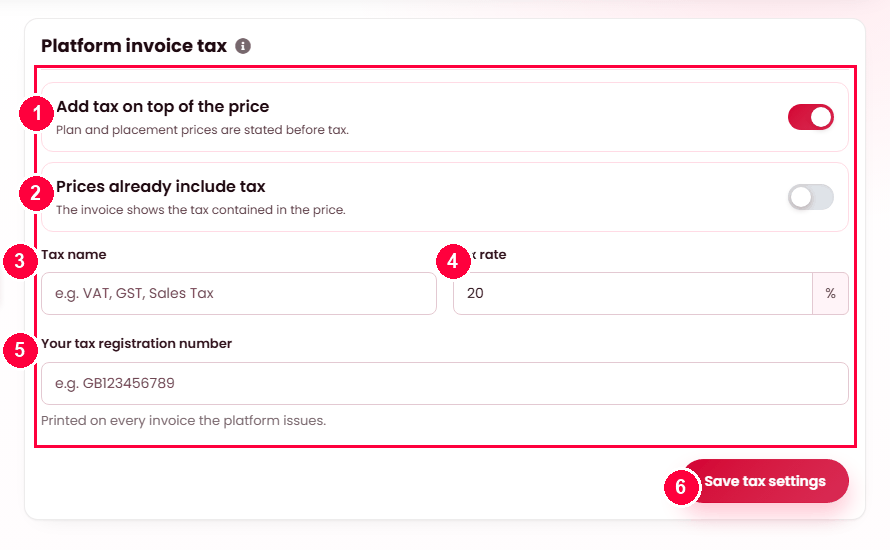Click the red number 5 marker
Screen dimensions: 890x550
[x=20, y=350]
